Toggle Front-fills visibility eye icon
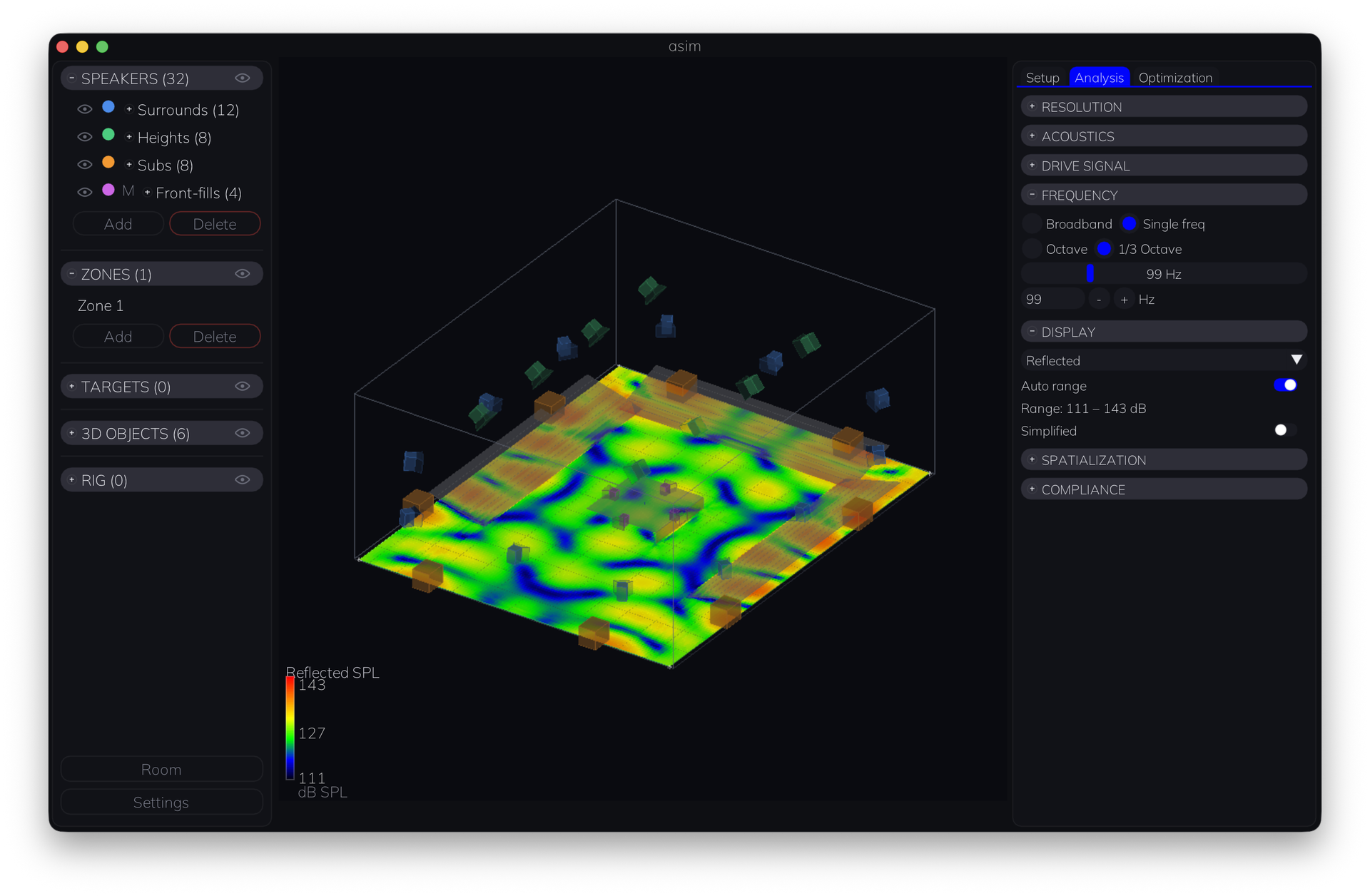The height and width of the screenshot is (896, 1370). [x=85, y=193]
